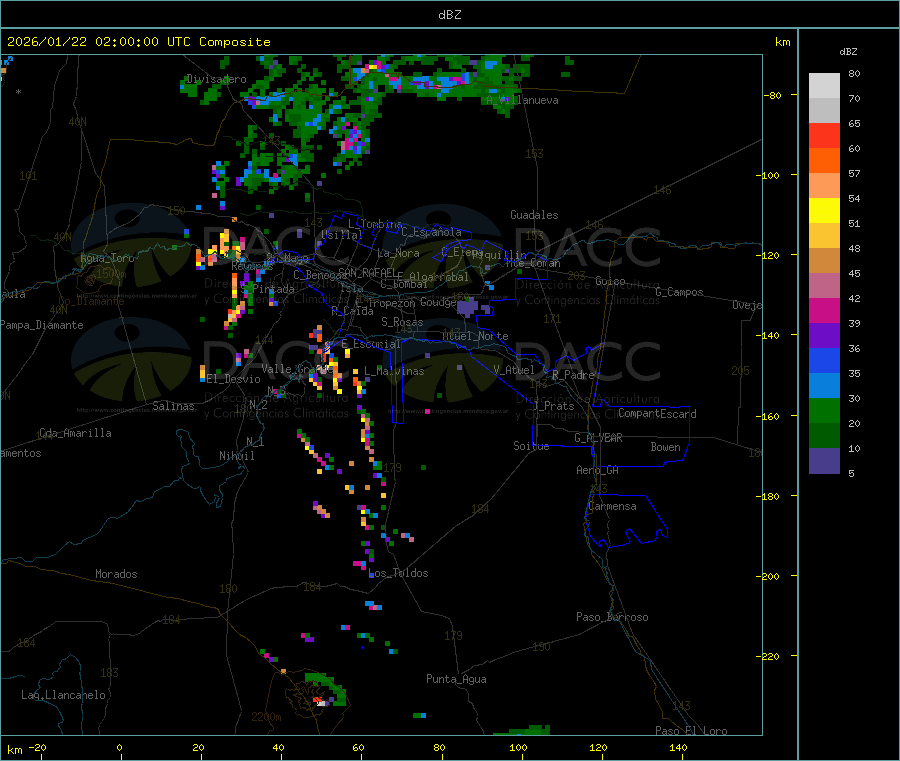Select the 'El_Desvio' map label

pyautogui.click(x=233, y=379)
